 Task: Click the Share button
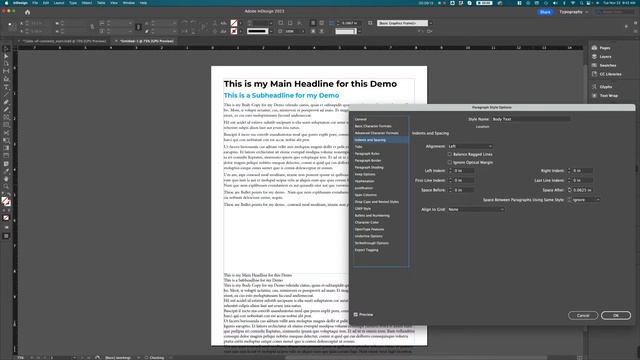click(545, 12)
